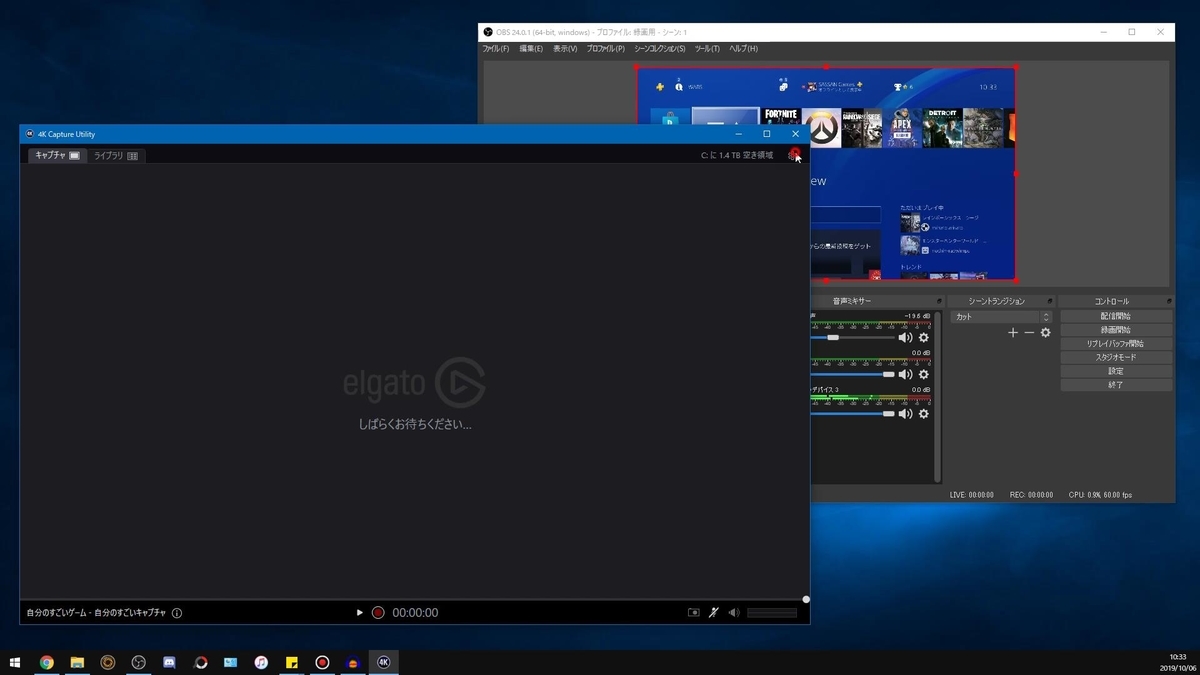Open 4K Capture Utility settings gear
Screen dimensions: 1200x675
tap(794, 154)
